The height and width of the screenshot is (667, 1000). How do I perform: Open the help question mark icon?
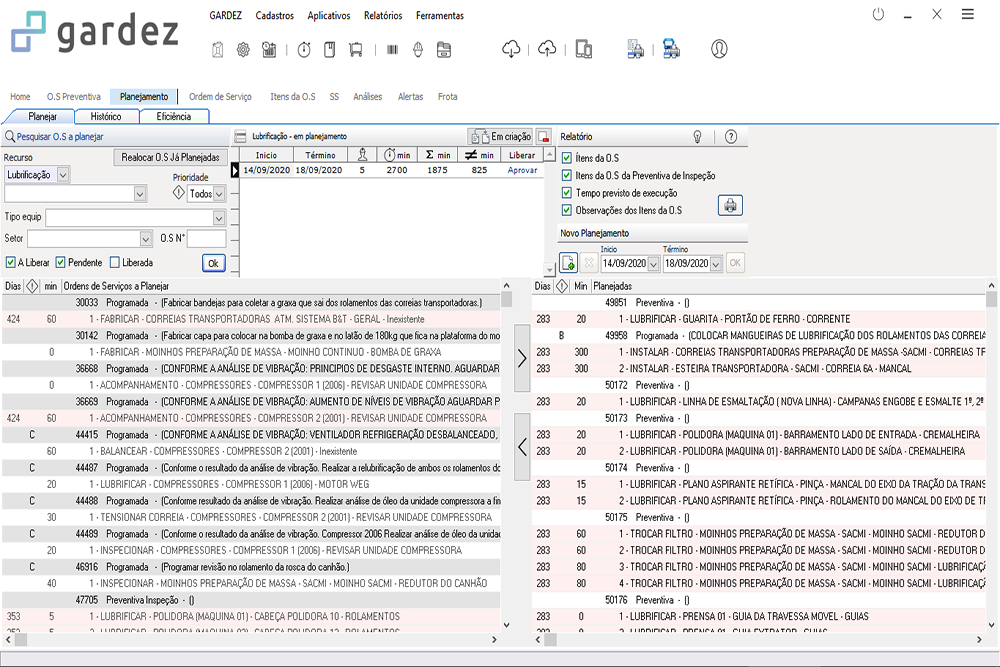(x=732, y=136)
